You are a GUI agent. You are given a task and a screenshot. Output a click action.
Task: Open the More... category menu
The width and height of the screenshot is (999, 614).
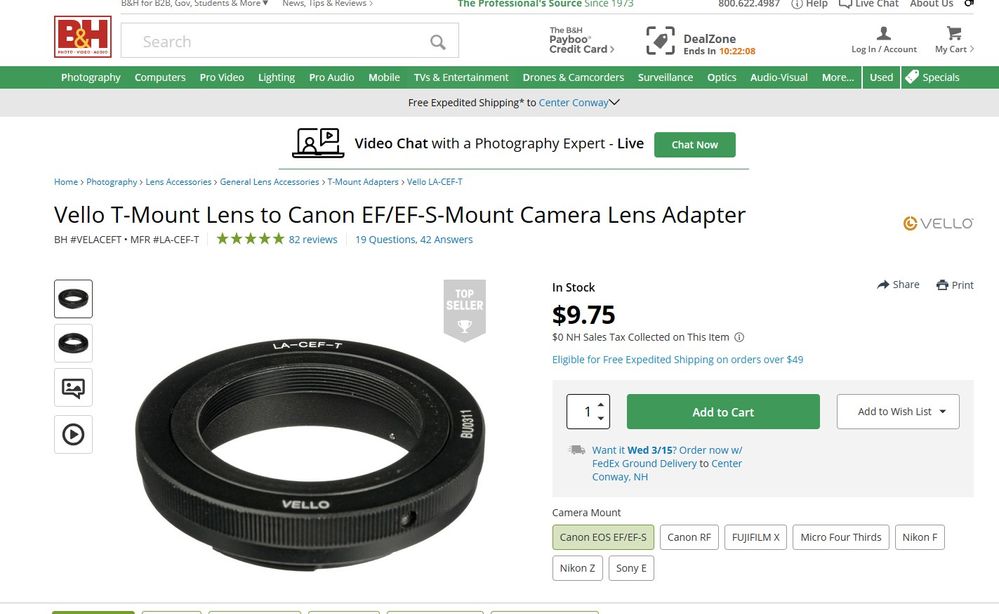click(837, 77)
